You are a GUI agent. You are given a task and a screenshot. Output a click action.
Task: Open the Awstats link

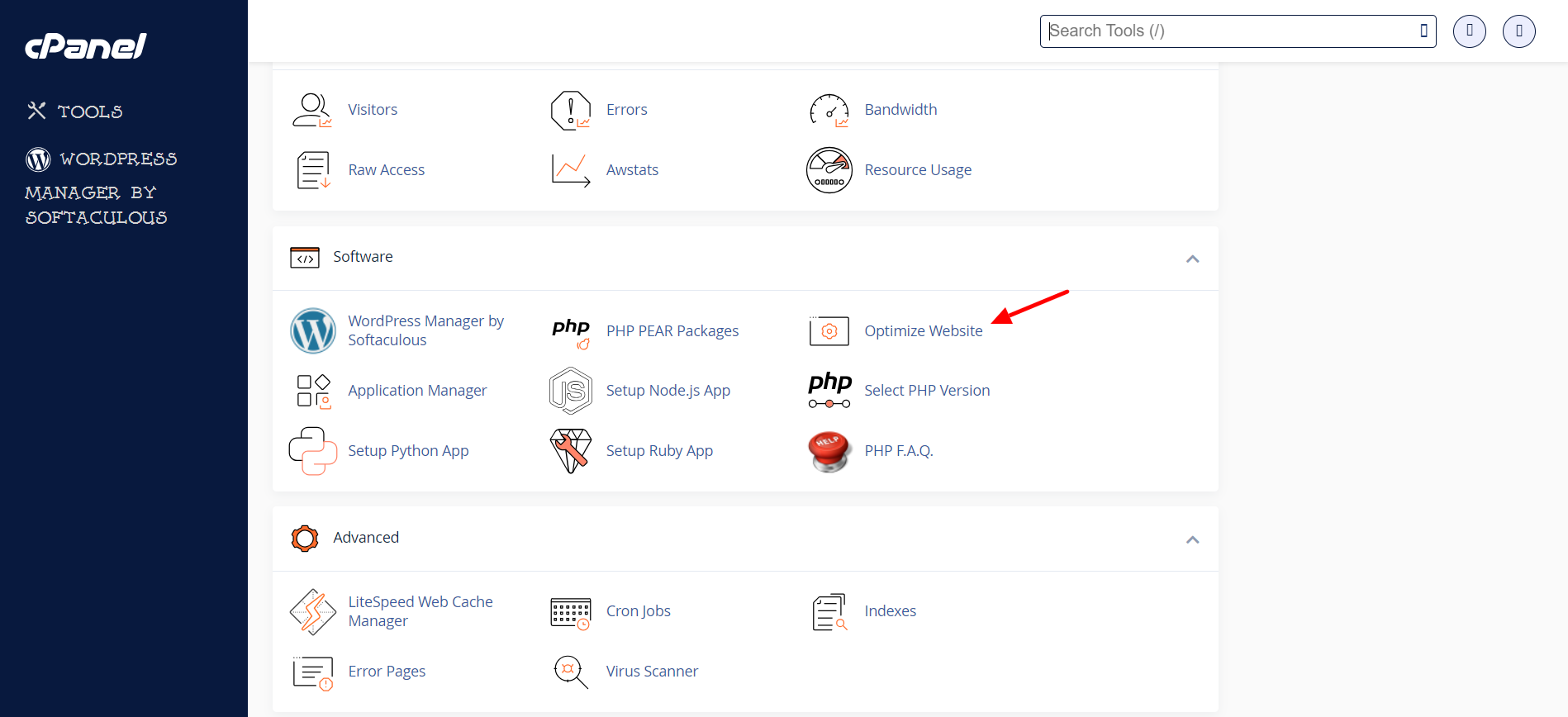[632, 170]
